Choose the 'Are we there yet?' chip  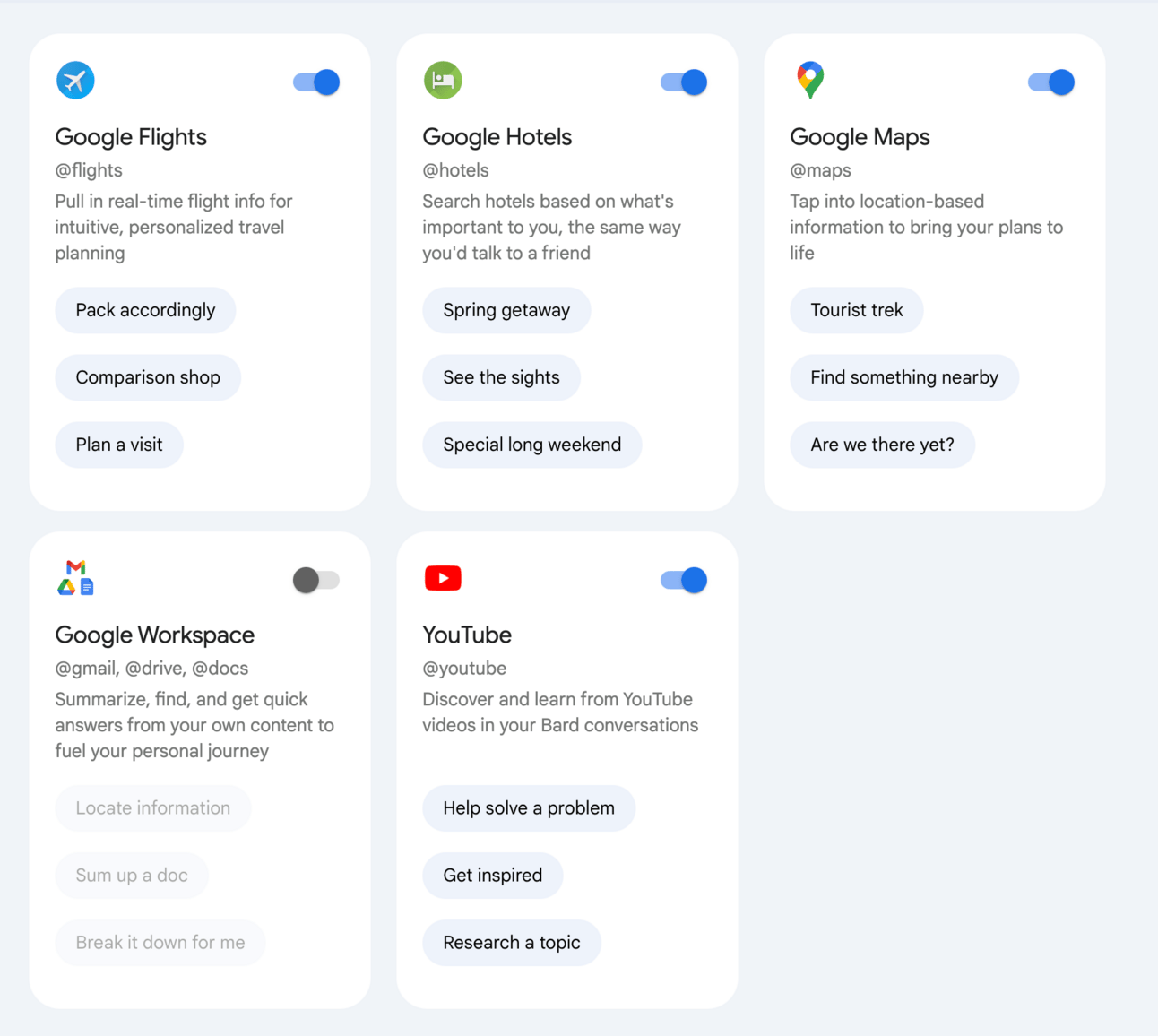[x=883, y=445]
